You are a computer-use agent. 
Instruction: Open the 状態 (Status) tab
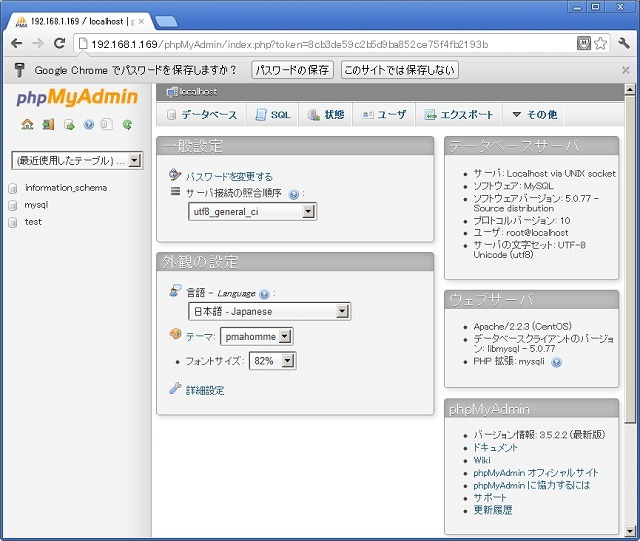pyautogui.click(x=325, y=115)
